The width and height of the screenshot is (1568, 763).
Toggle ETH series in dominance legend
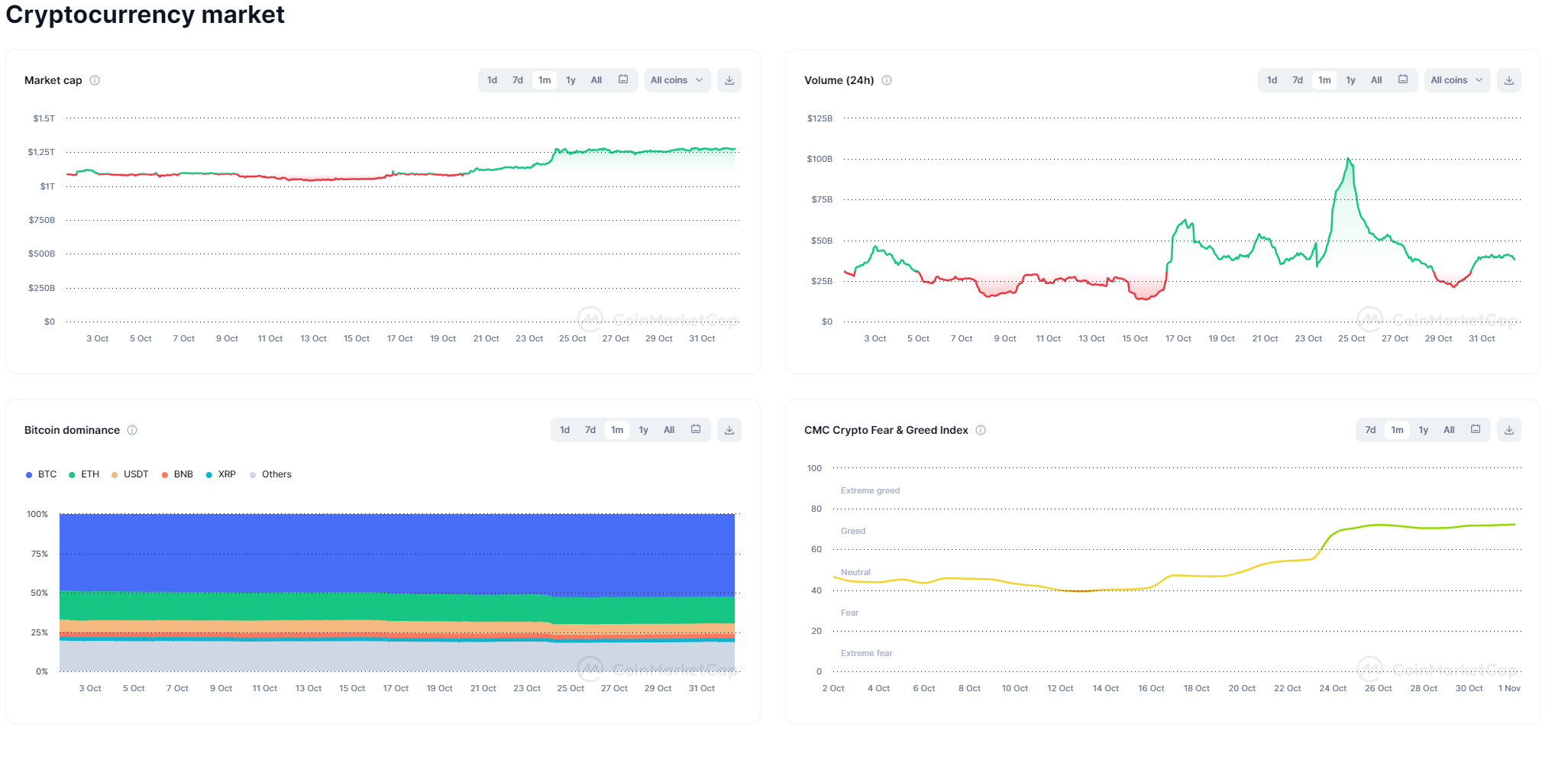click(84, 474)
